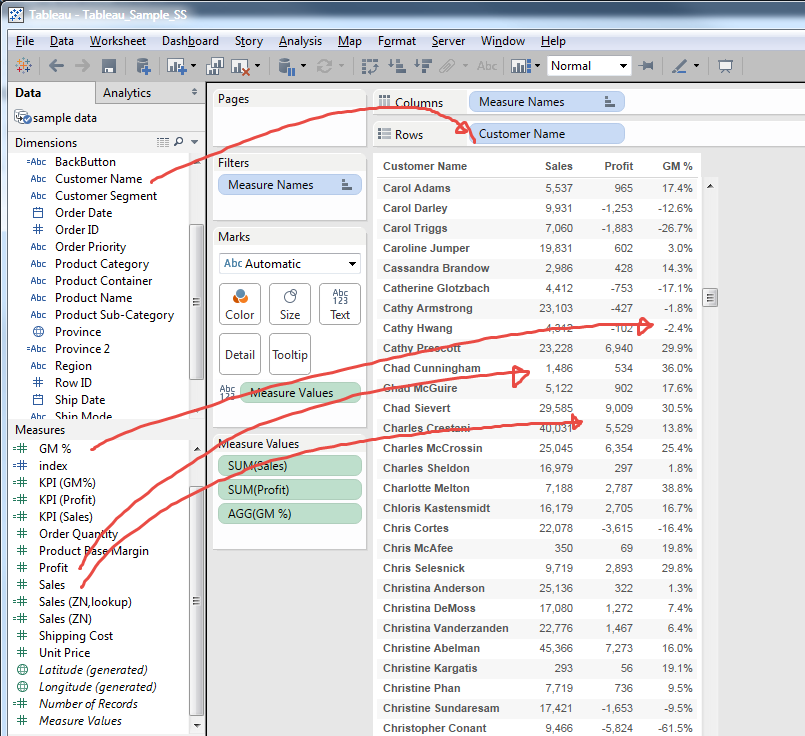Select the Shipping Cost measure field
805x736 pixels.
(x=76, y=635)
